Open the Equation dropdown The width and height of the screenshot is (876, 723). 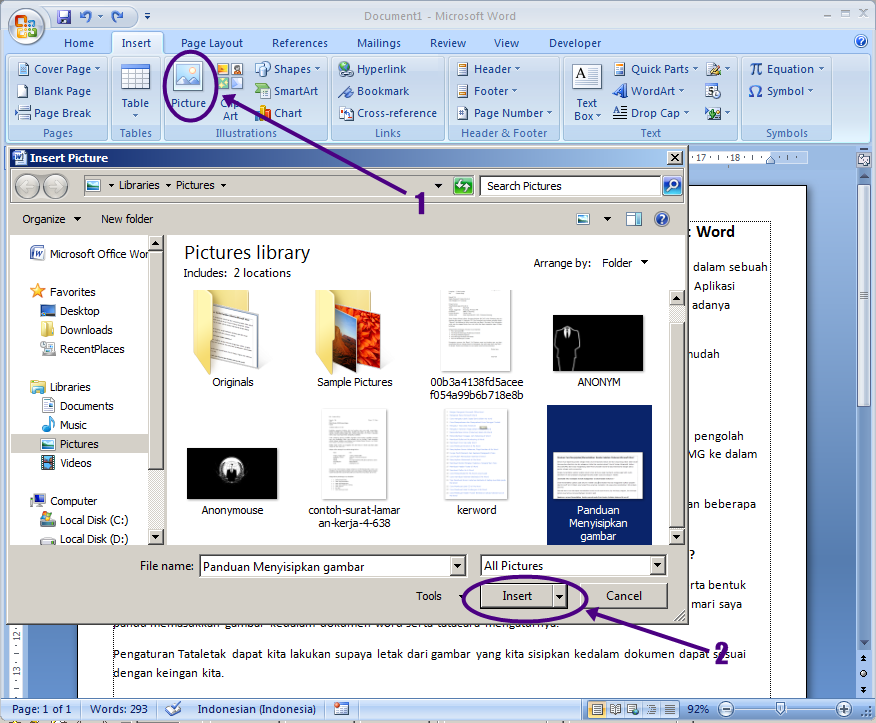coord(787,69)
